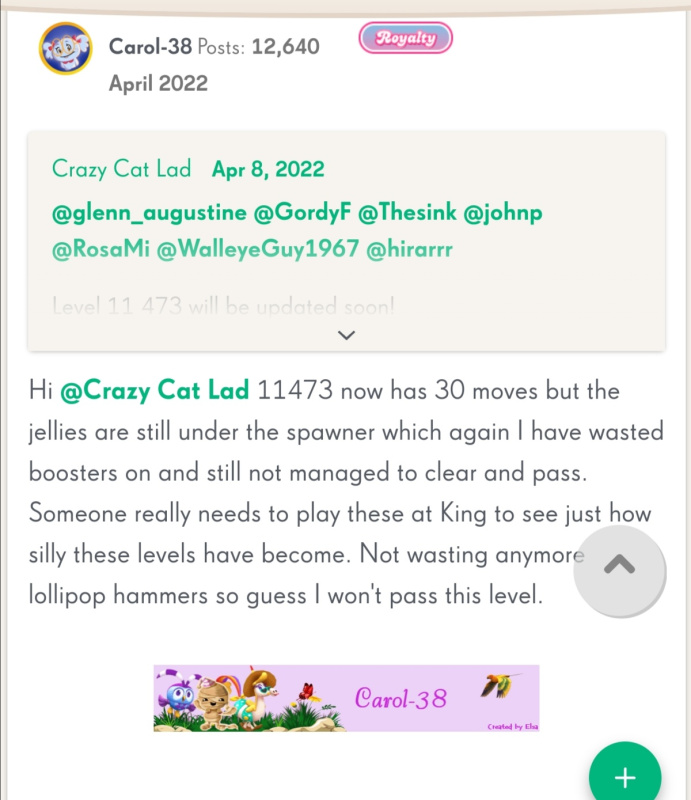Click the bird icon in signature banner
This screenshot has width=691, height=800.
click(498, 685)
